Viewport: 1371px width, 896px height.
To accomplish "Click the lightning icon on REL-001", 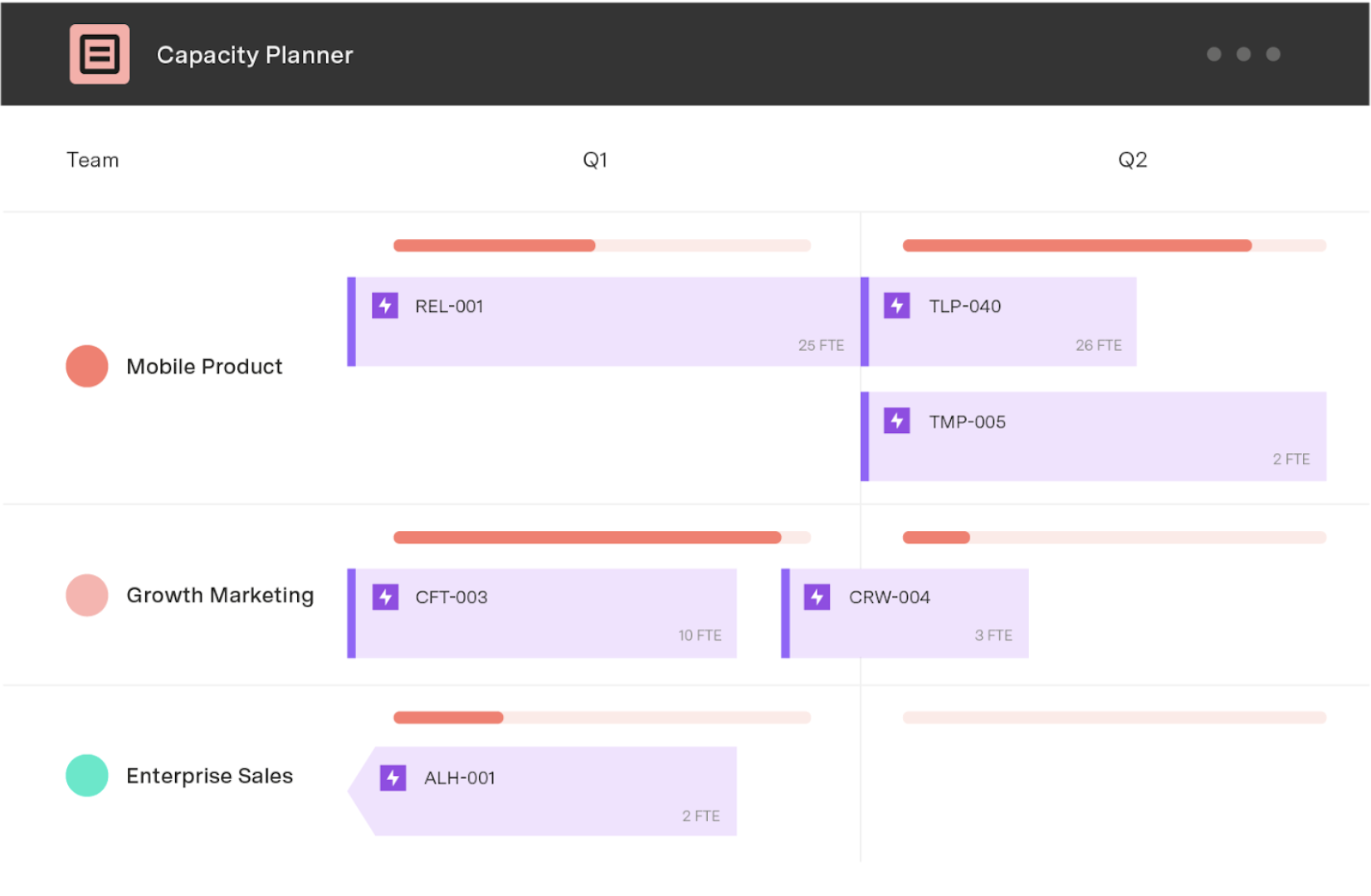I will (385, 305).
